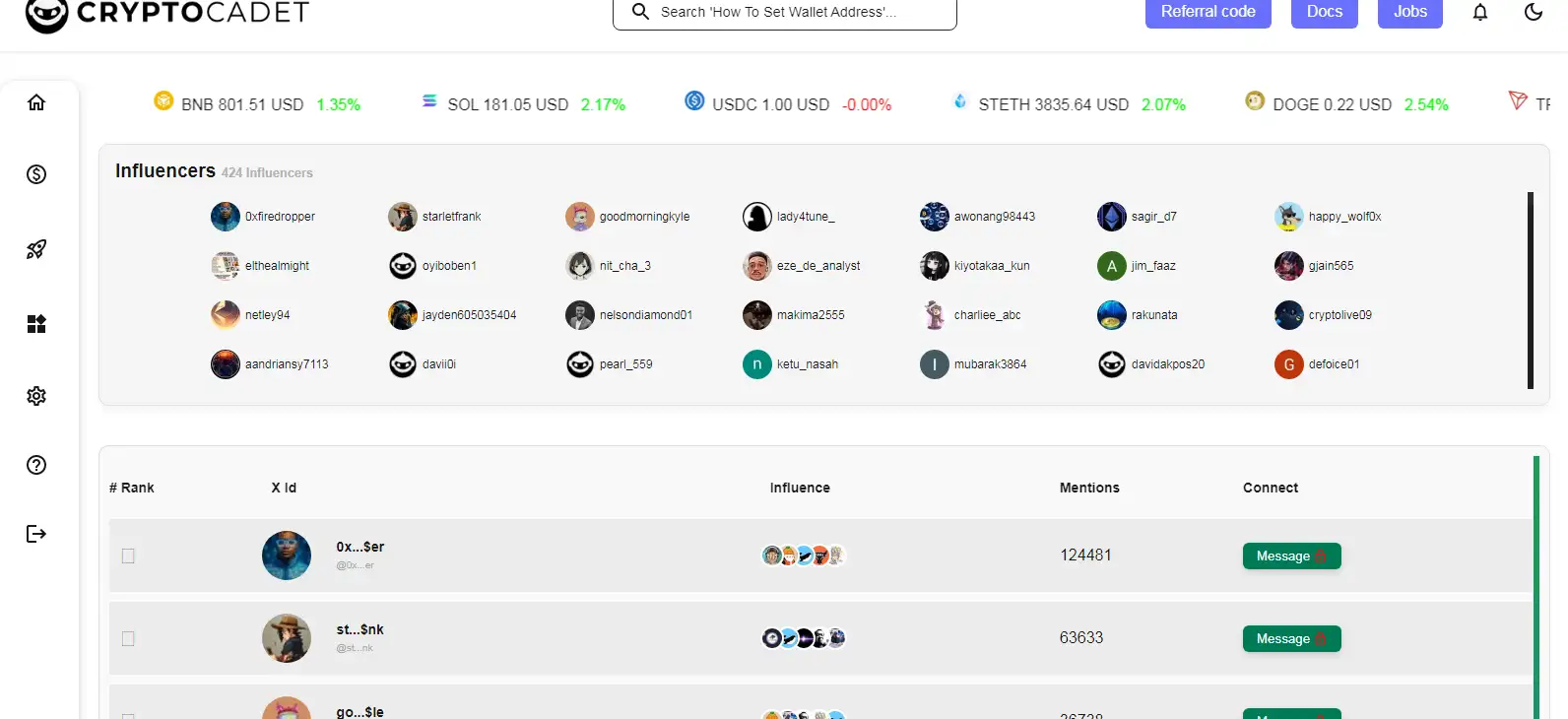Message the 0x...$er influencer

pyautogui.click(x=1291, y=556)
